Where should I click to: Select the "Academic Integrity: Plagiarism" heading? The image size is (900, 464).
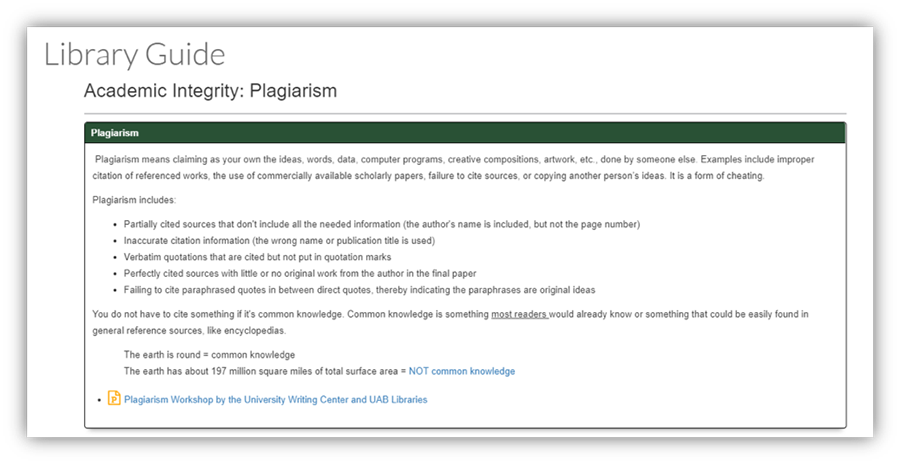pos(210,91)
